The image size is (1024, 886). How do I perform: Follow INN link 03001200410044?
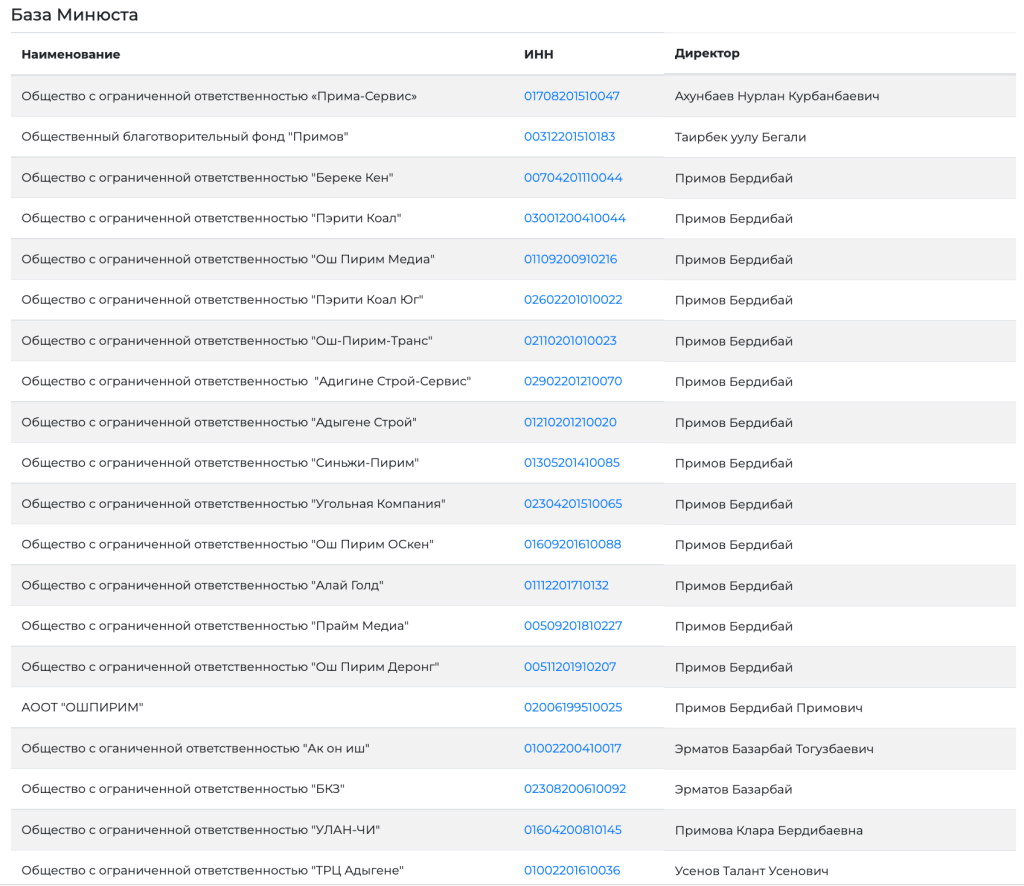574,218
